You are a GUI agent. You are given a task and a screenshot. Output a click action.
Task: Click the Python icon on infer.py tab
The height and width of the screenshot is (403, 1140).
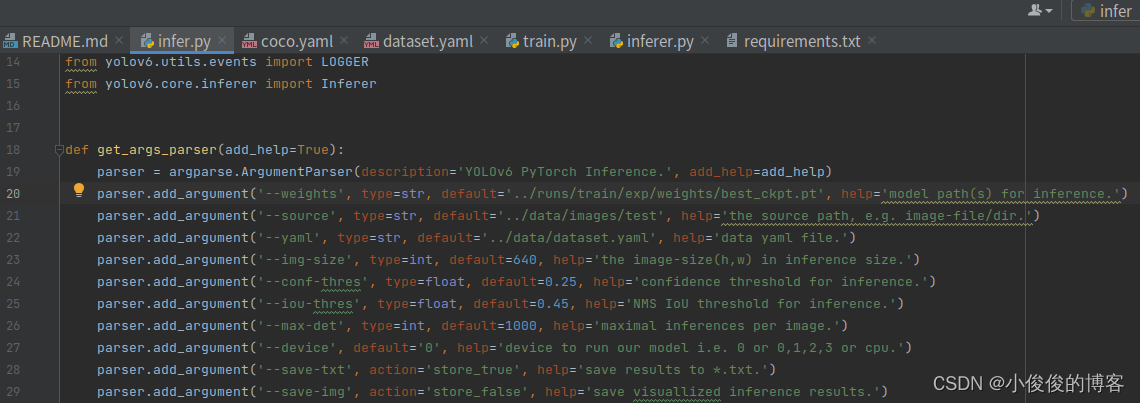(x=147, y=41)
